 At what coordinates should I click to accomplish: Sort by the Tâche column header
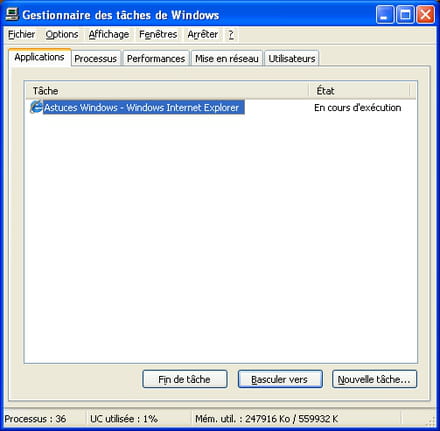(167, 91)
